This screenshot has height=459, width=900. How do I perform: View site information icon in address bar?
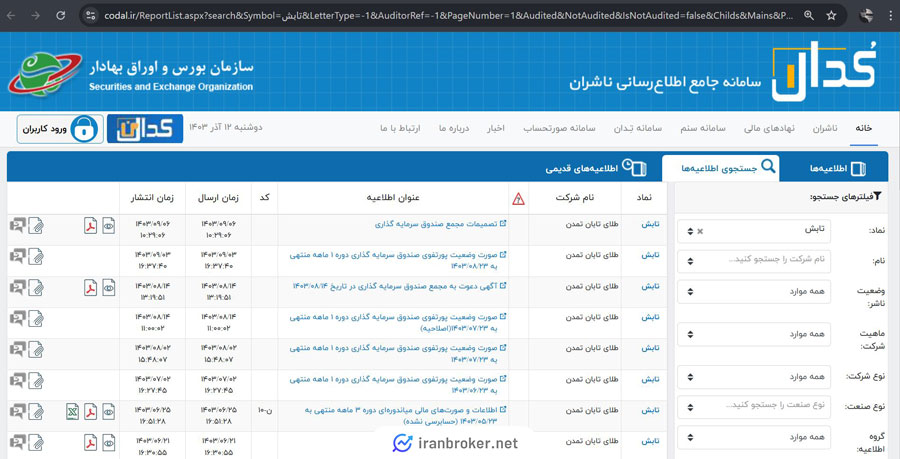tap(91, 15)
